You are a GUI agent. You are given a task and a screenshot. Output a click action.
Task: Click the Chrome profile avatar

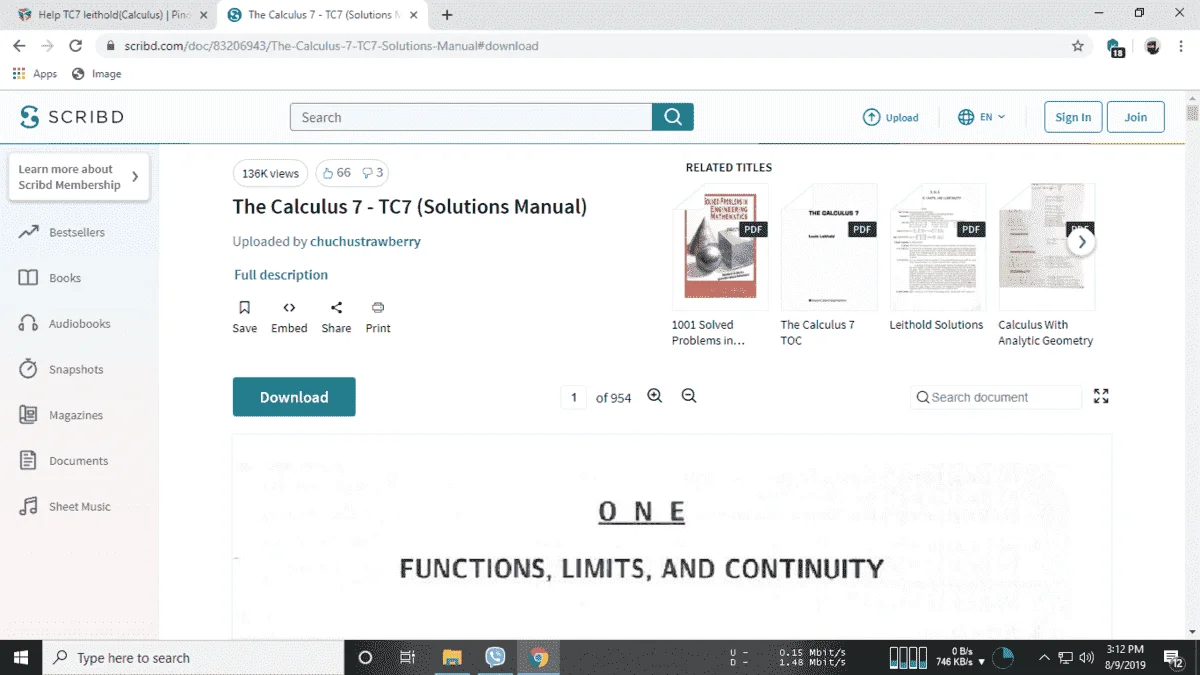(1152, 46)
